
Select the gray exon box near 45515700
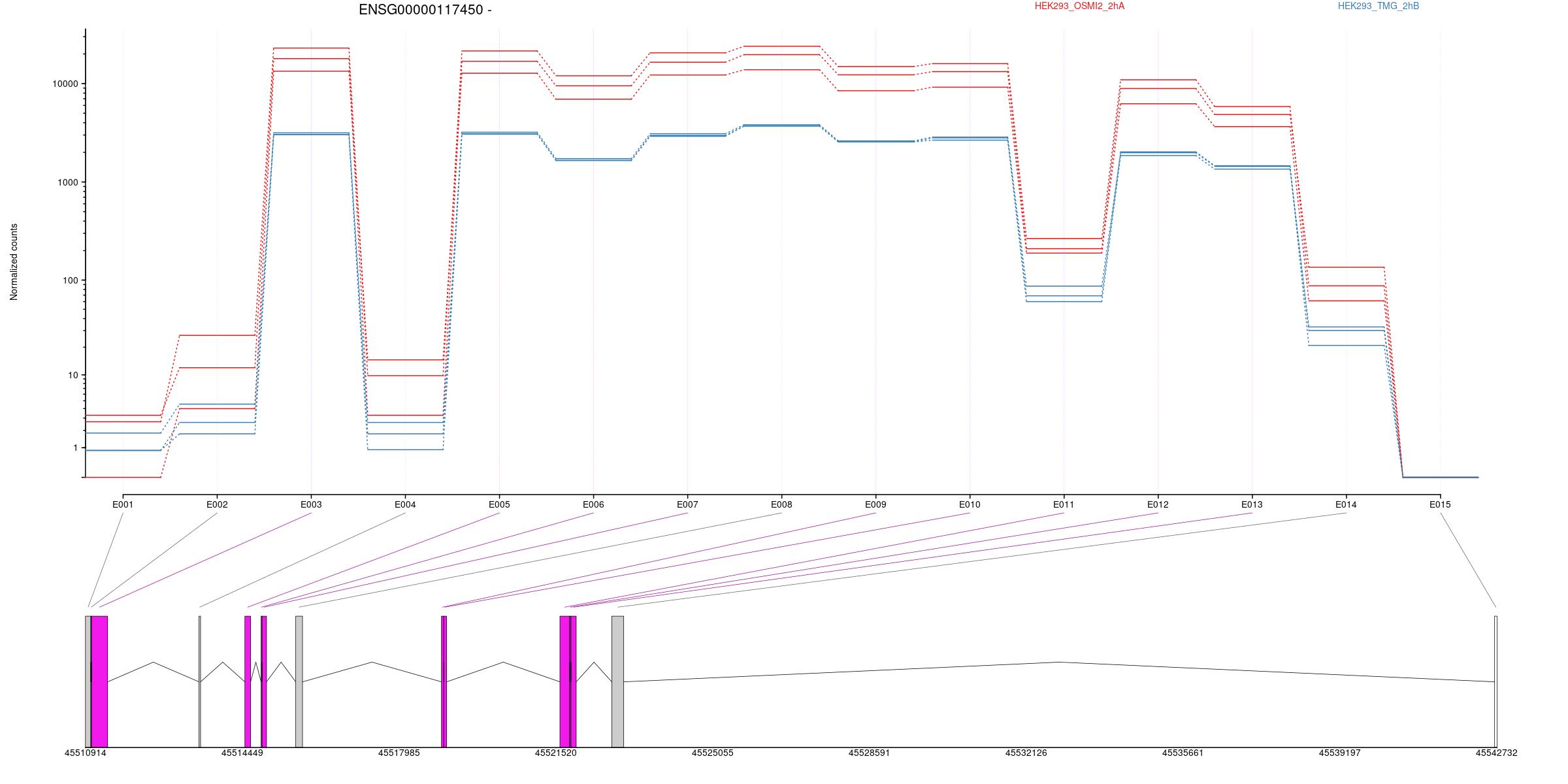tap(299, 681)
